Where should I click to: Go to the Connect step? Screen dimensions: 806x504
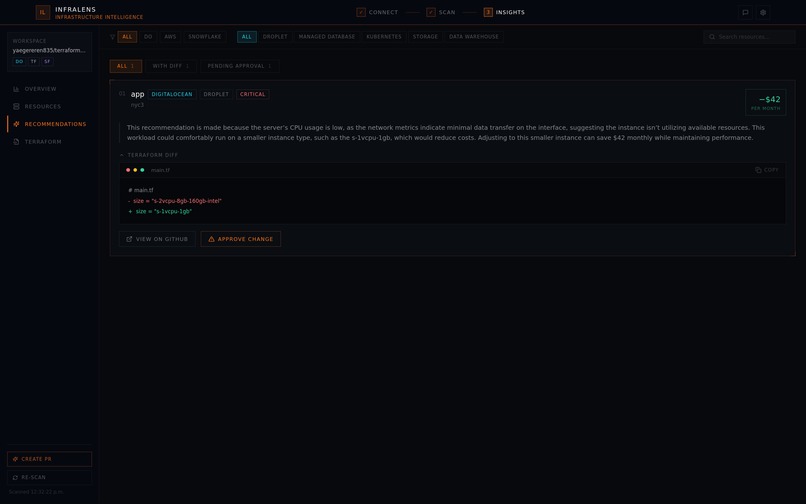(x=377, y=12)
